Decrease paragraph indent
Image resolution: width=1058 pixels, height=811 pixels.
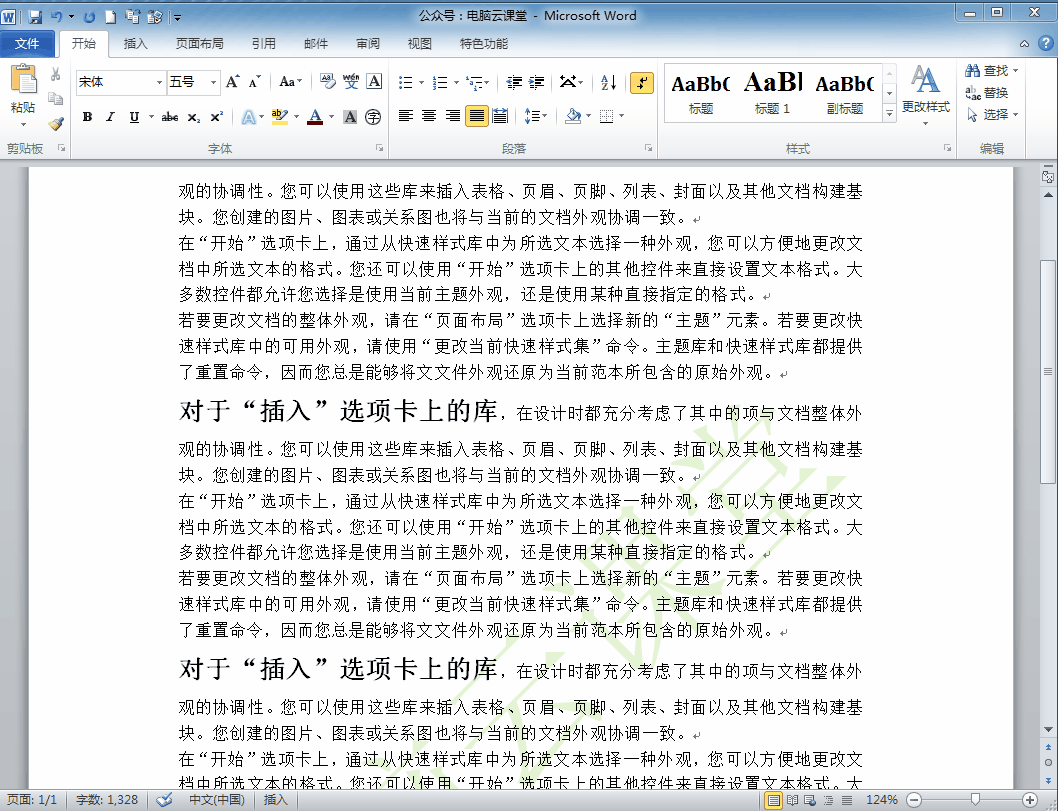[513, 82]
